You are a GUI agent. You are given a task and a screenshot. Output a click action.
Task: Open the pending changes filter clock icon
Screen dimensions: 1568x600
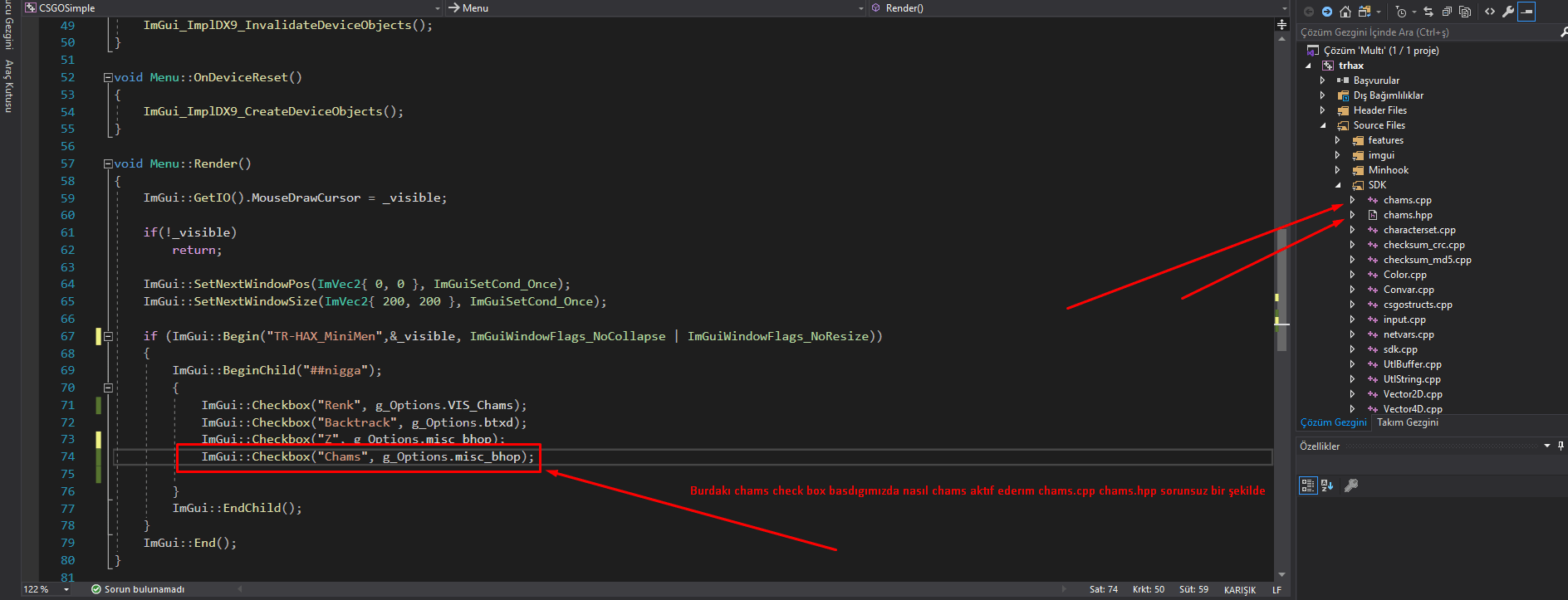(x=1402, y=12)
